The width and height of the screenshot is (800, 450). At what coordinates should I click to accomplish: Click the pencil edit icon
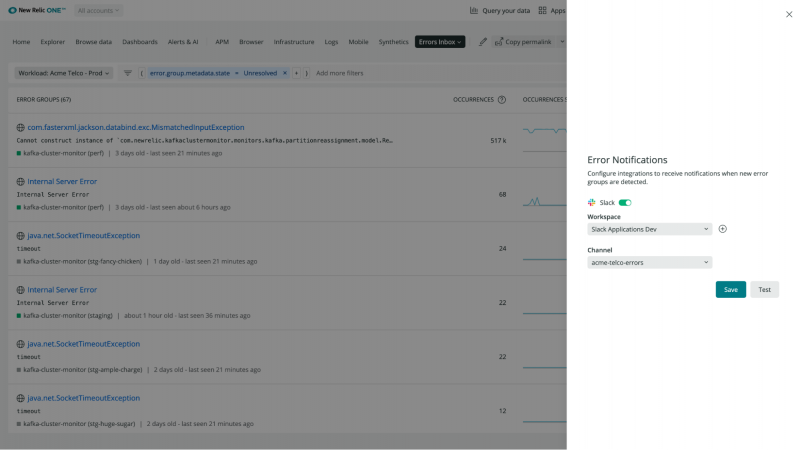(x=483, y=42)
